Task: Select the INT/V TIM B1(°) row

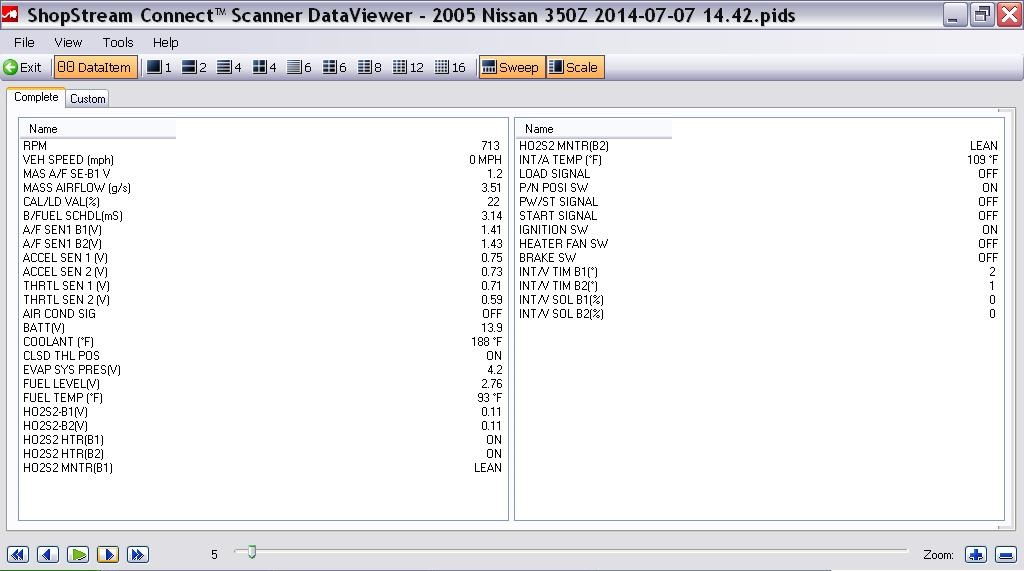Action: (x=759, y=272)
